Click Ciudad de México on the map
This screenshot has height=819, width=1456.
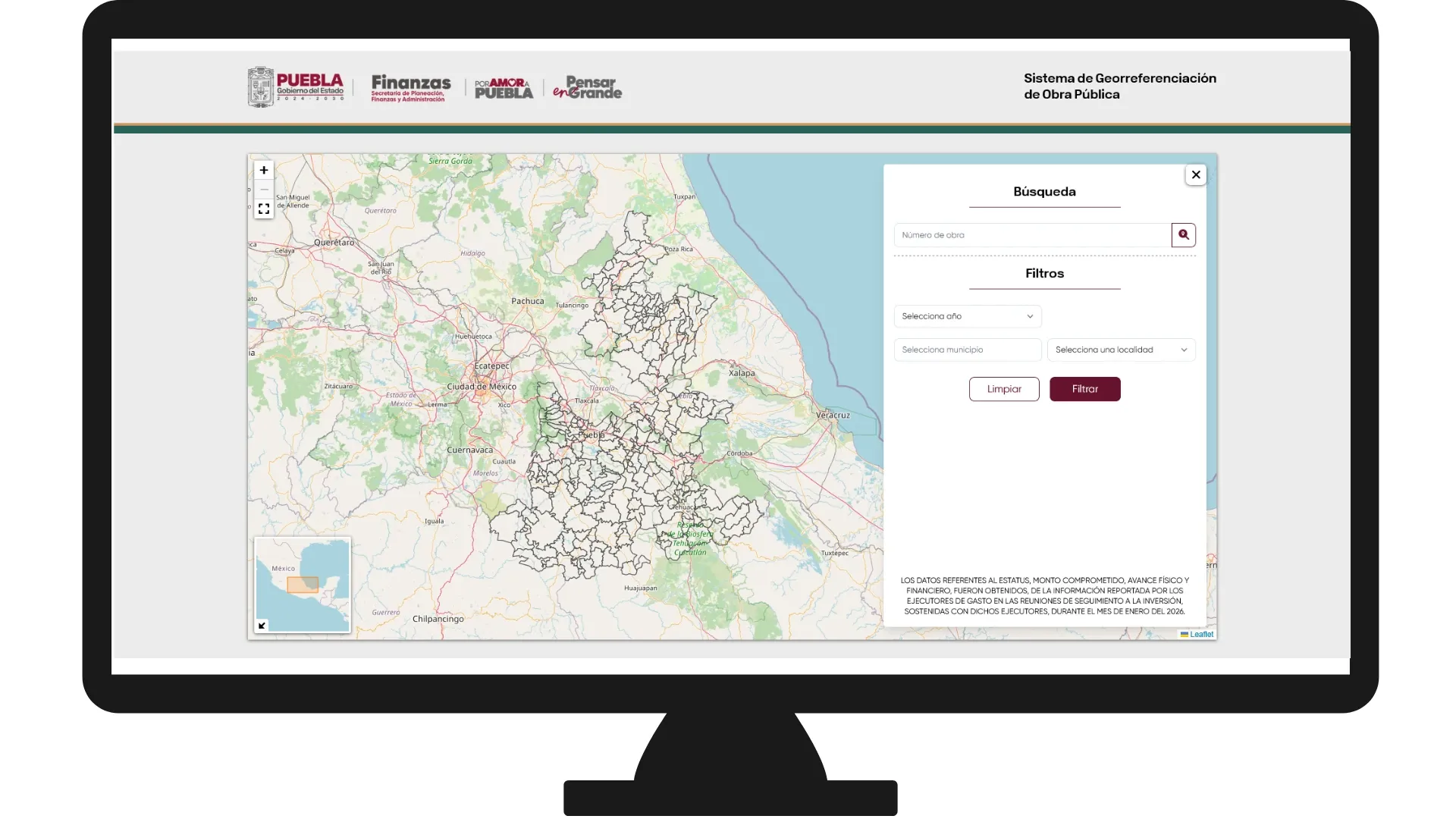pos(481,387)
